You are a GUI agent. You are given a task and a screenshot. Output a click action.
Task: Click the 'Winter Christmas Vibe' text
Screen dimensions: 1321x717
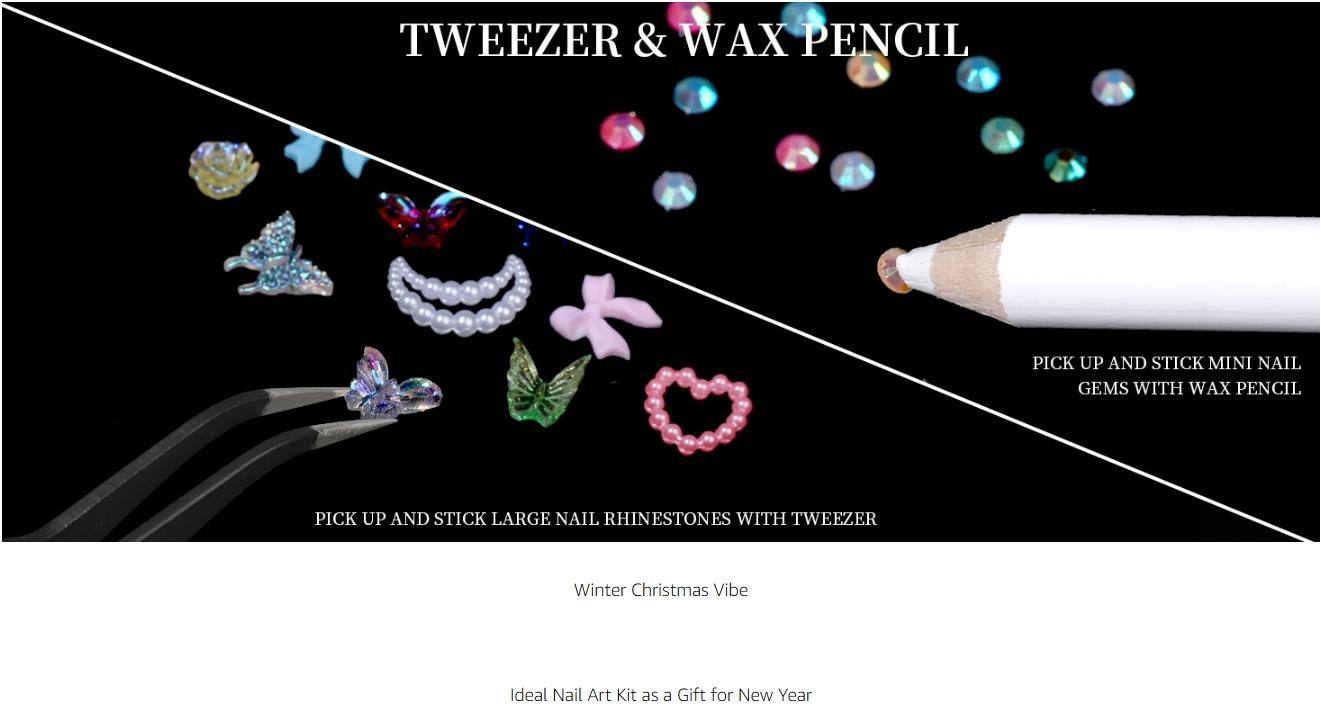tap(661, 590)
